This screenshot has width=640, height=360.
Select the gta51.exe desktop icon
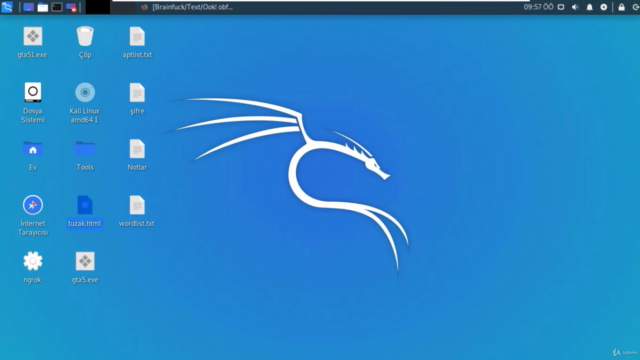(x=33, y=42)
